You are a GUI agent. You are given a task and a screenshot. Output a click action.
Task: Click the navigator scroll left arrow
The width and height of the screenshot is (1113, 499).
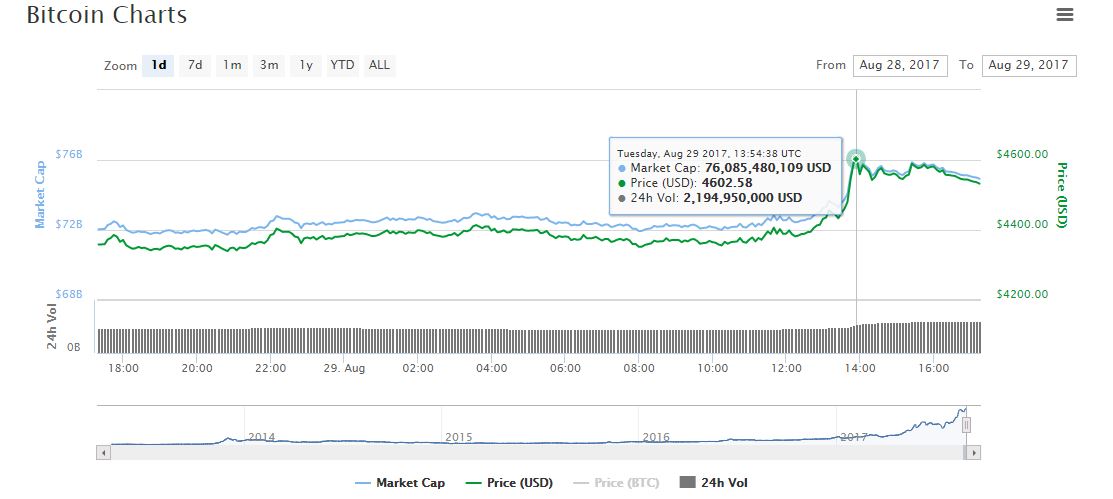tap(104, 452)
